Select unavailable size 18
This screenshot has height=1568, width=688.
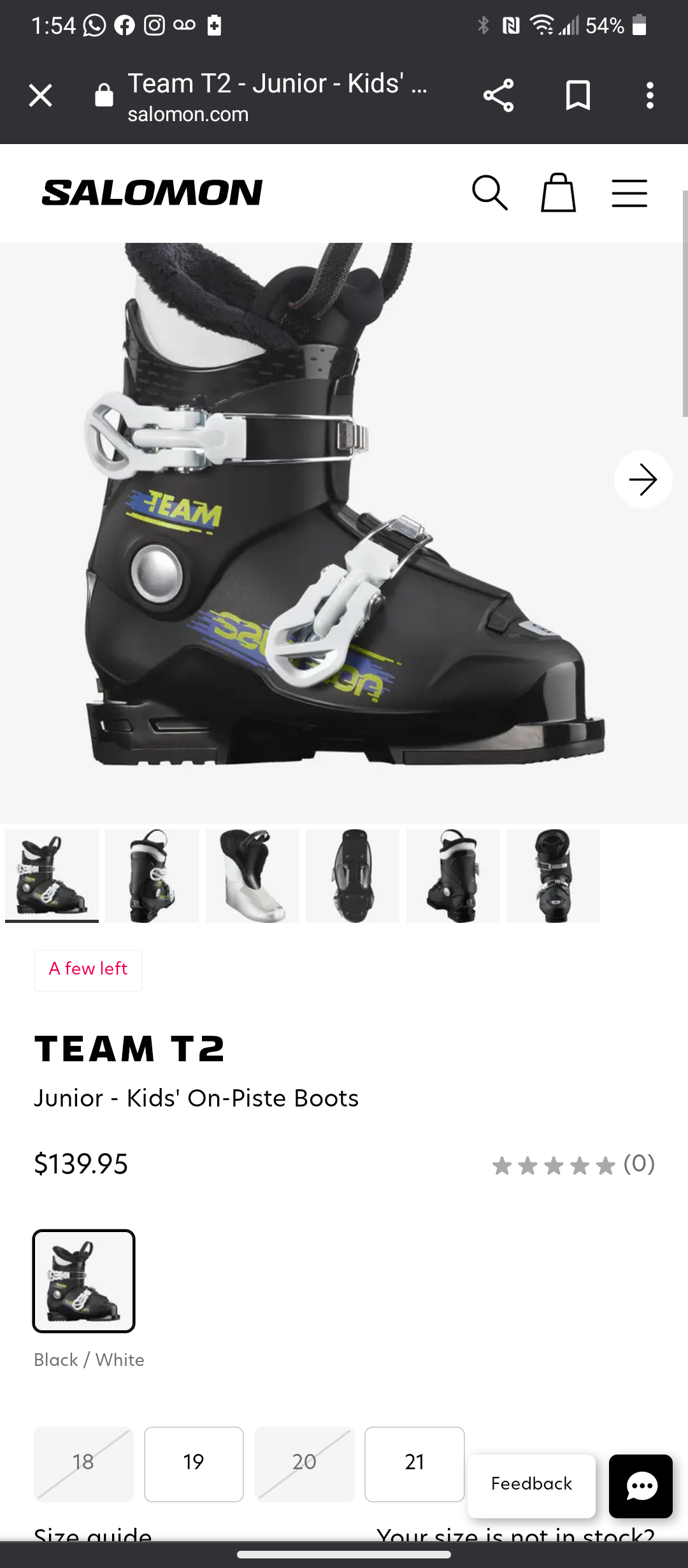click(x=83, y=1464)
